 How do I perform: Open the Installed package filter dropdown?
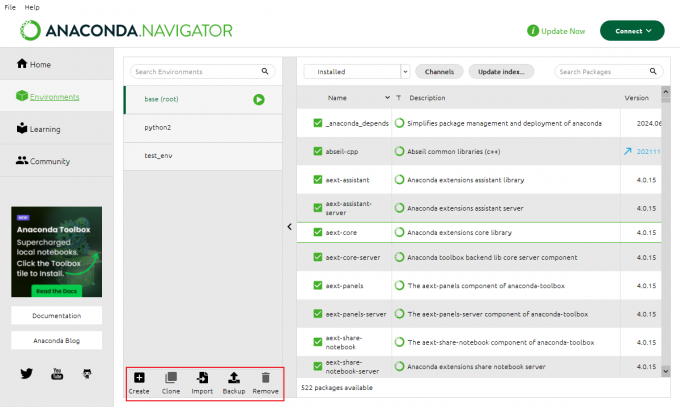pos(356,72)
